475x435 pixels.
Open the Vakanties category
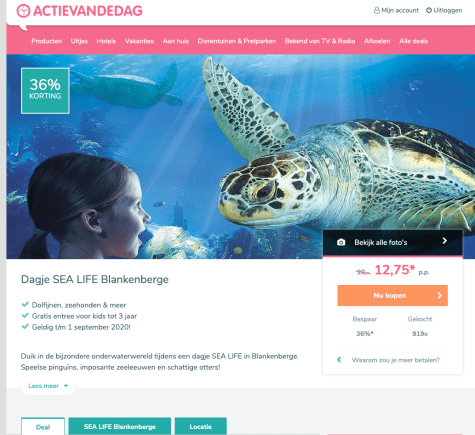[x=139, y=41]
